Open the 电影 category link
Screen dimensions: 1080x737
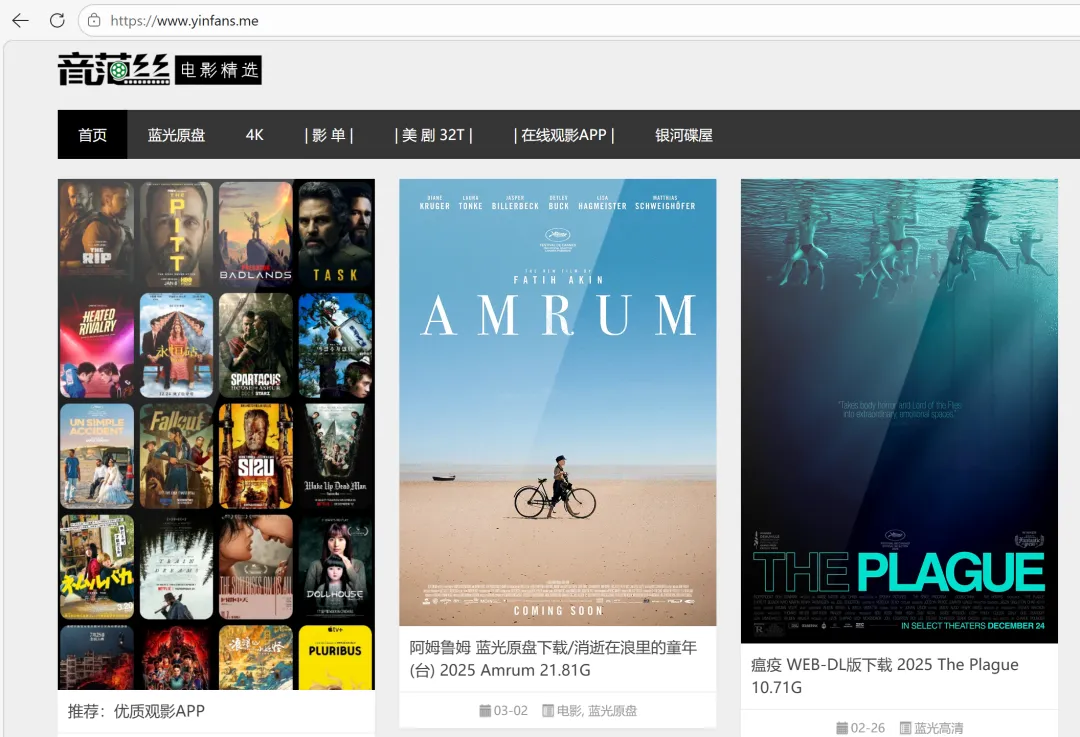click(x=568, y=710)
